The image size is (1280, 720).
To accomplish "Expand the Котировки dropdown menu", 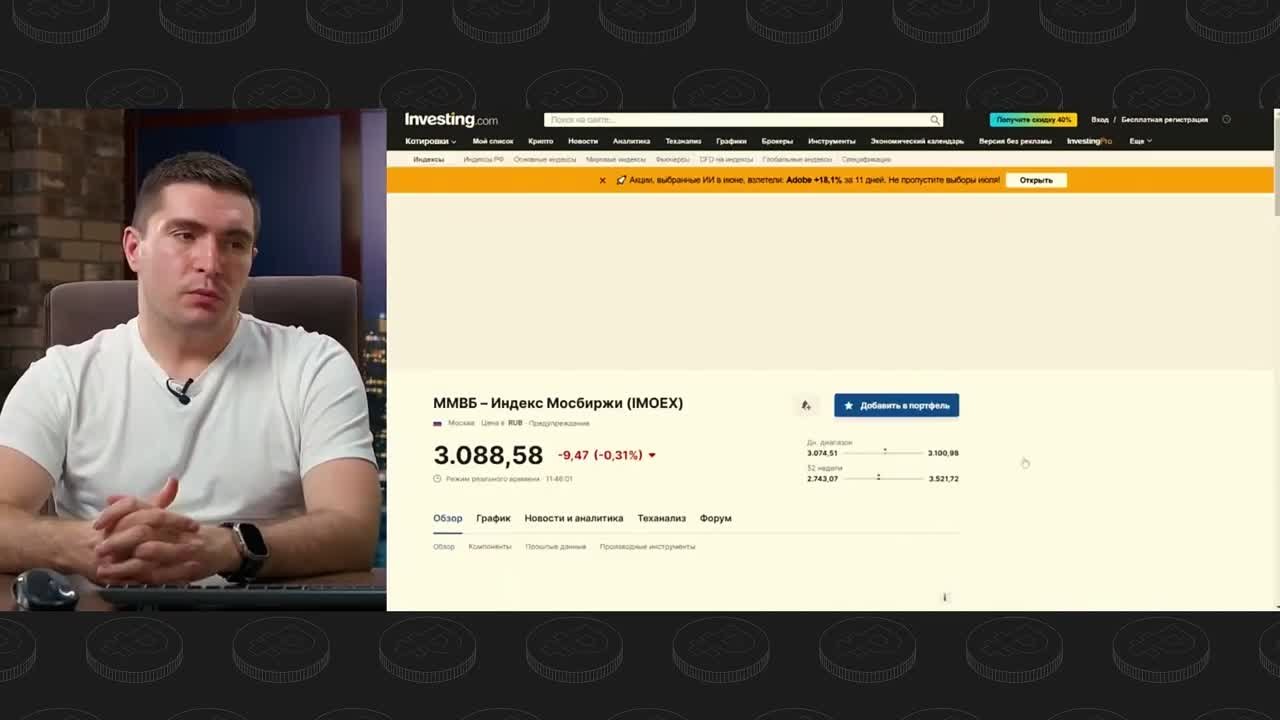I will [x=430, y=141].
